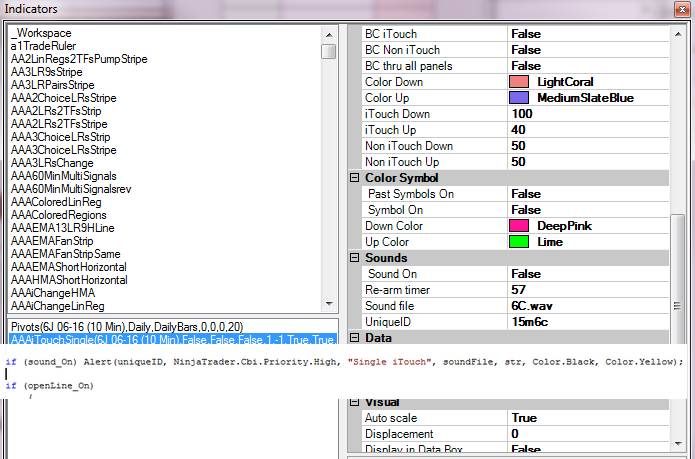Edit the Non iTouch Down value 50

tap(588, 146)
